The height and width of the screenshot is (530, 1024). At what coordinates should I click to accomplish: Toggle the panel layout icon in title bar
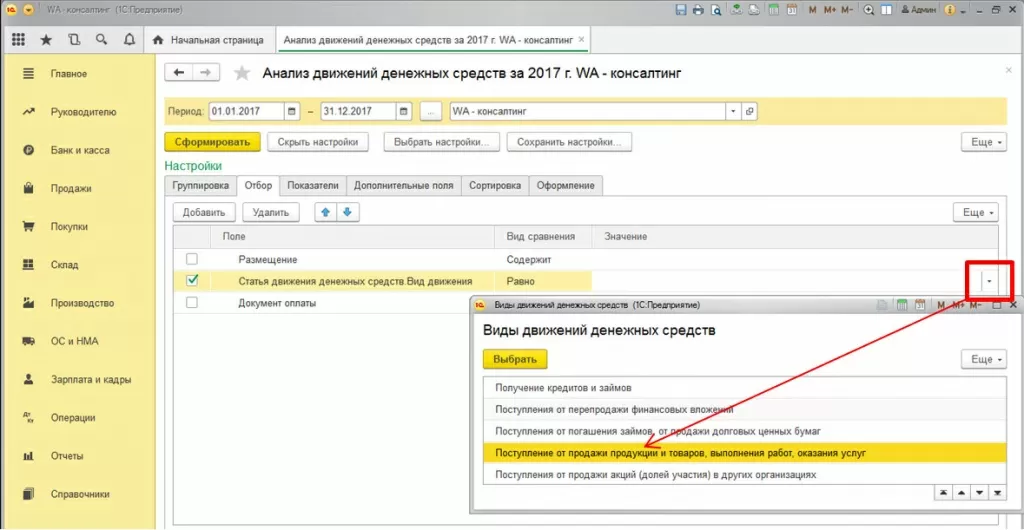(x=886, y=10)
